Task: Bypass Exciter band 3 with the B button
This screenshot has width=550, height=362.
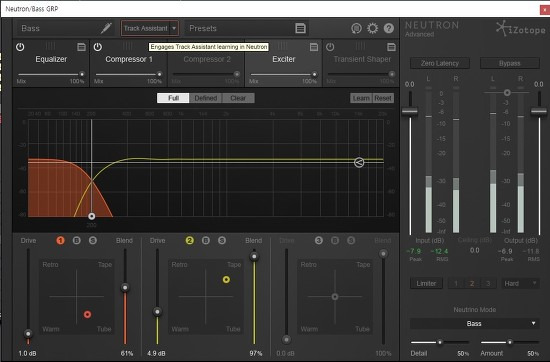Action: pyautogui.click(x=335, y=240)
